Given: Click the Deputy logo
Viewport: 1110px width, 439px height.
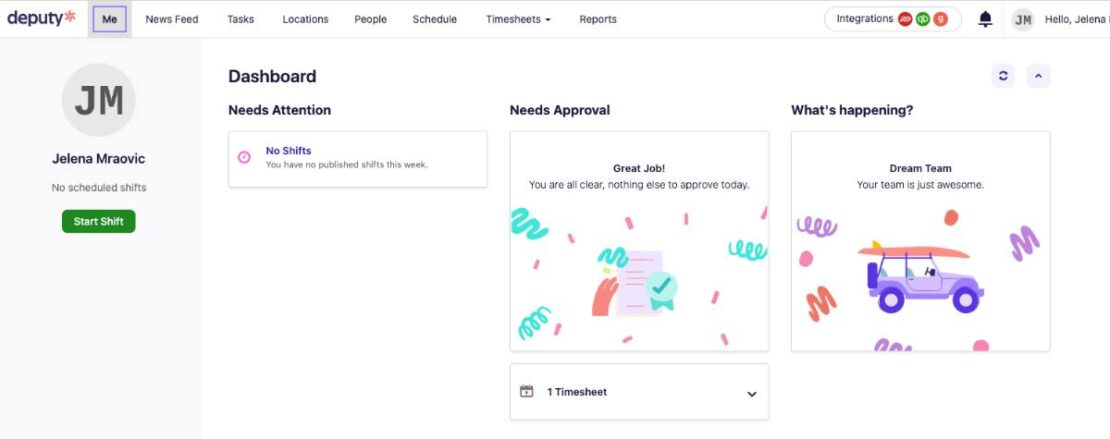Looking at the screenshot, I should 41,18.
